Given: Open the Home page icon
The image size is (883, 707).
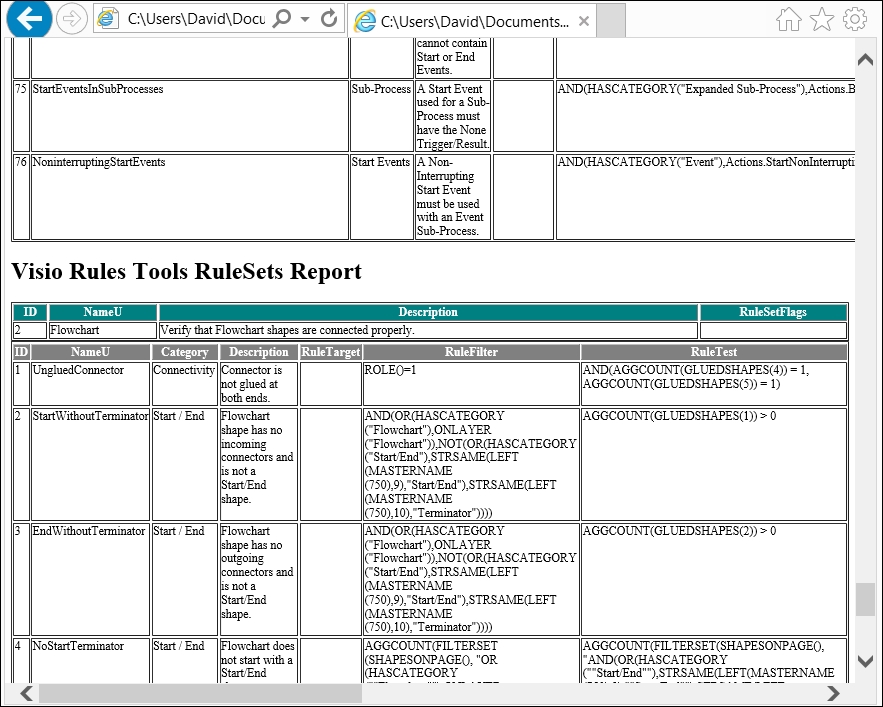Looking at the screenshot, I should 789,19.
